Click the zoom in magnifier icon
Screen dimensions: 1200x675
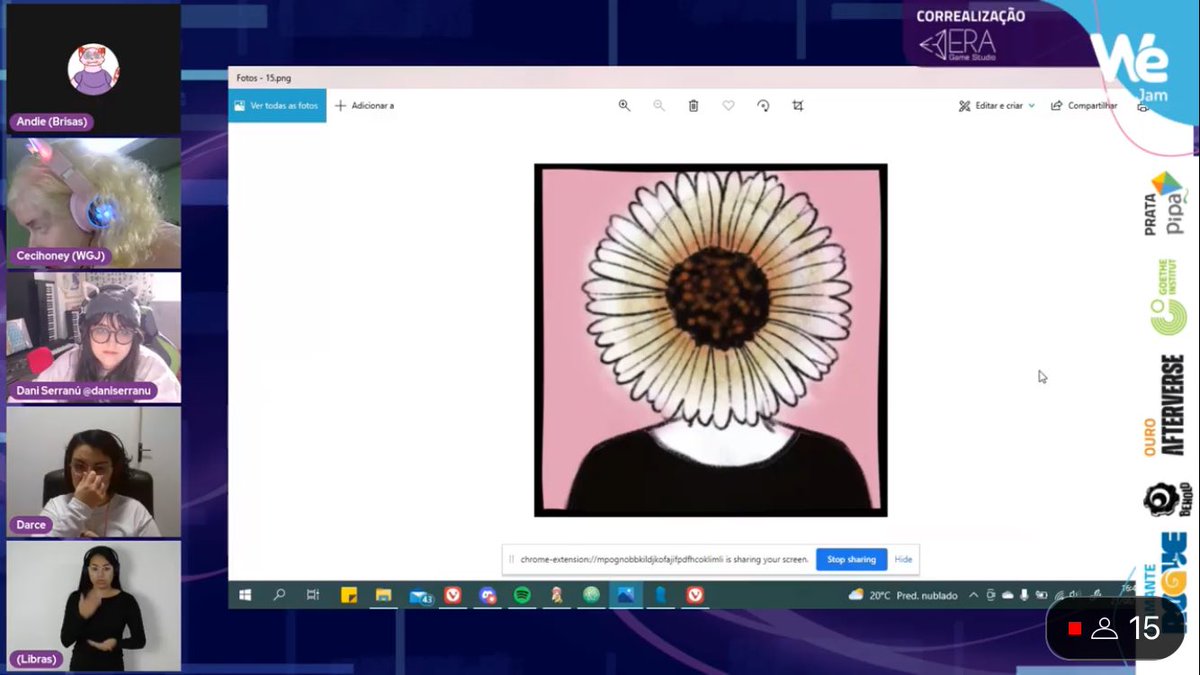click(x=624, y=105)
